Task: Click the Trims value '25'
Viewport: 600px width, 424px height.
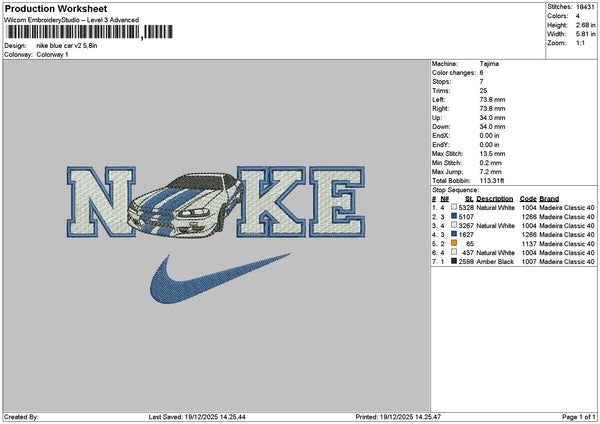Action: [483, 91]
